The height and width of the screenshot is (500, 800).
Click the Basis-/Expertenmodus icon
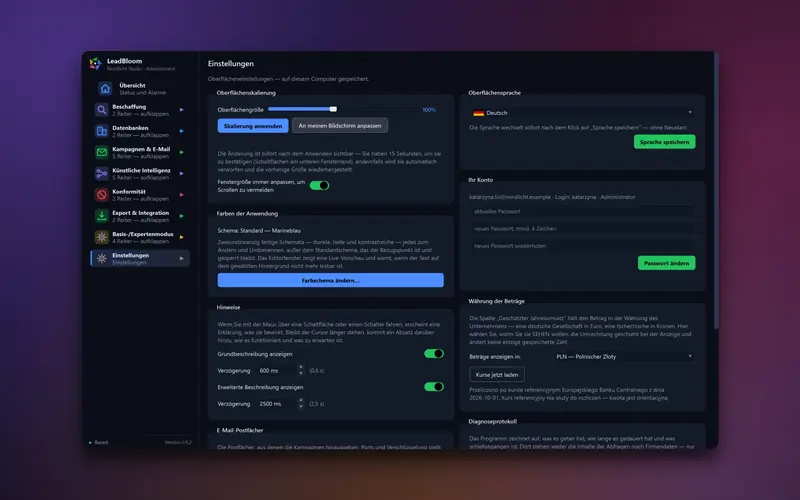click(102, 237)
